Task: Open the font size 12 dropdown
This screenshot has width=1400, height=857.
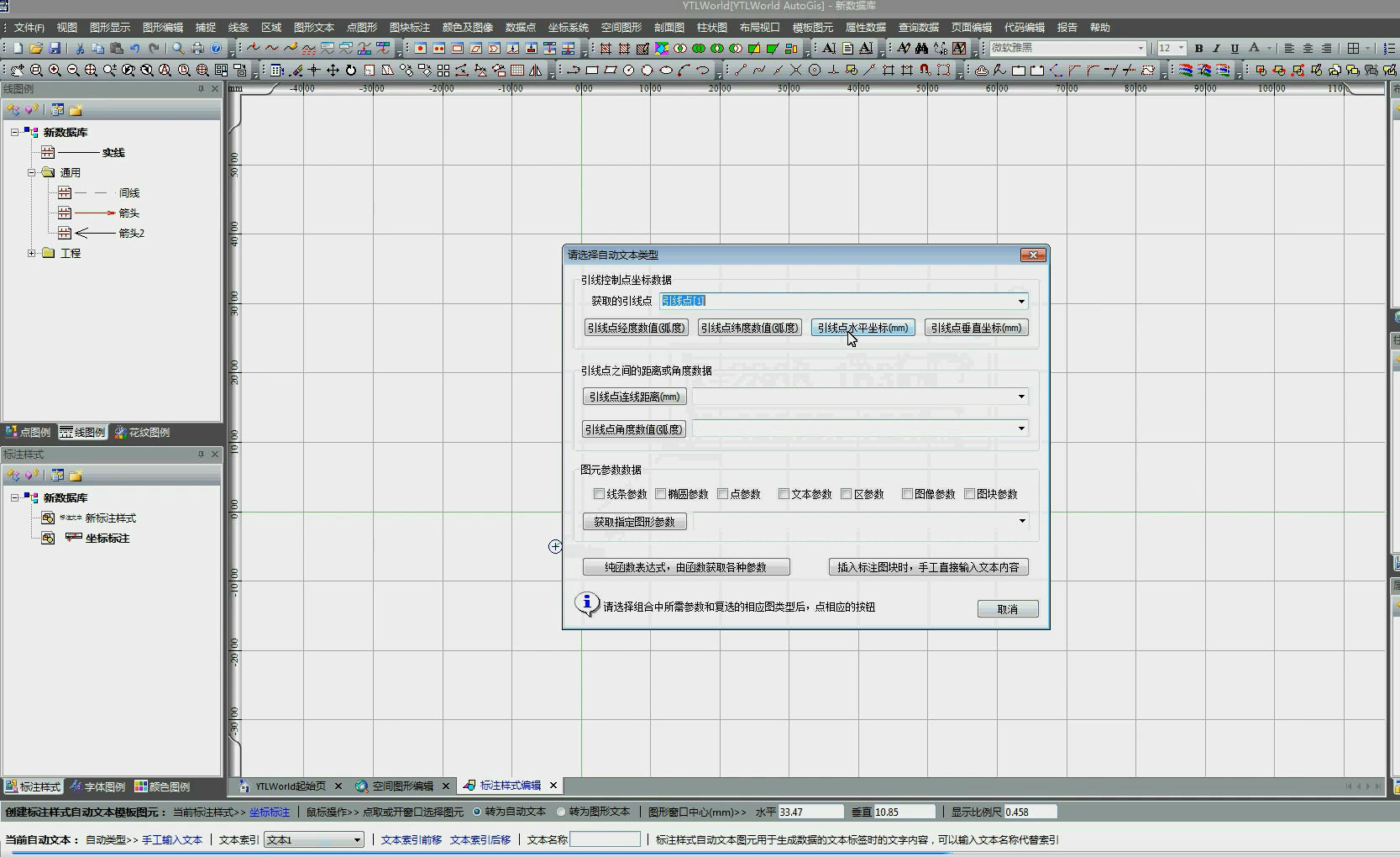Action: pos(1181,49)
